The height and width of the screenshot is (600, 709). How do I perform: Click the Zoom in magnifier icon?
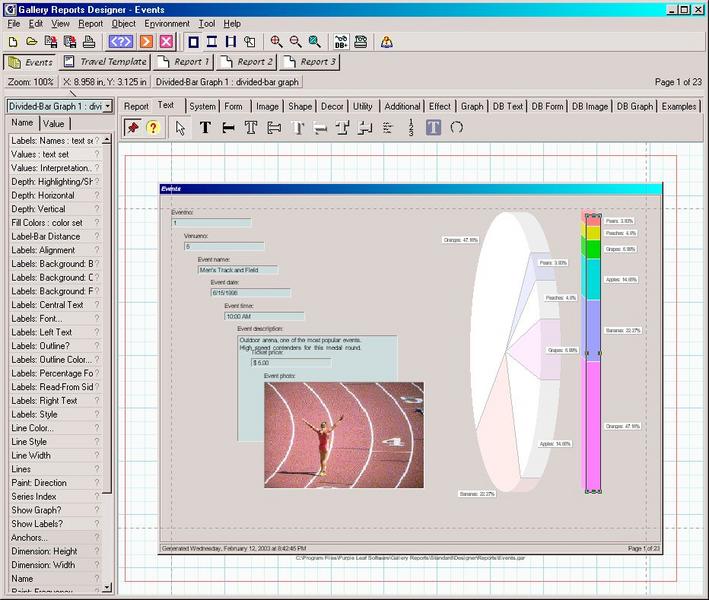tap(276, 42)
